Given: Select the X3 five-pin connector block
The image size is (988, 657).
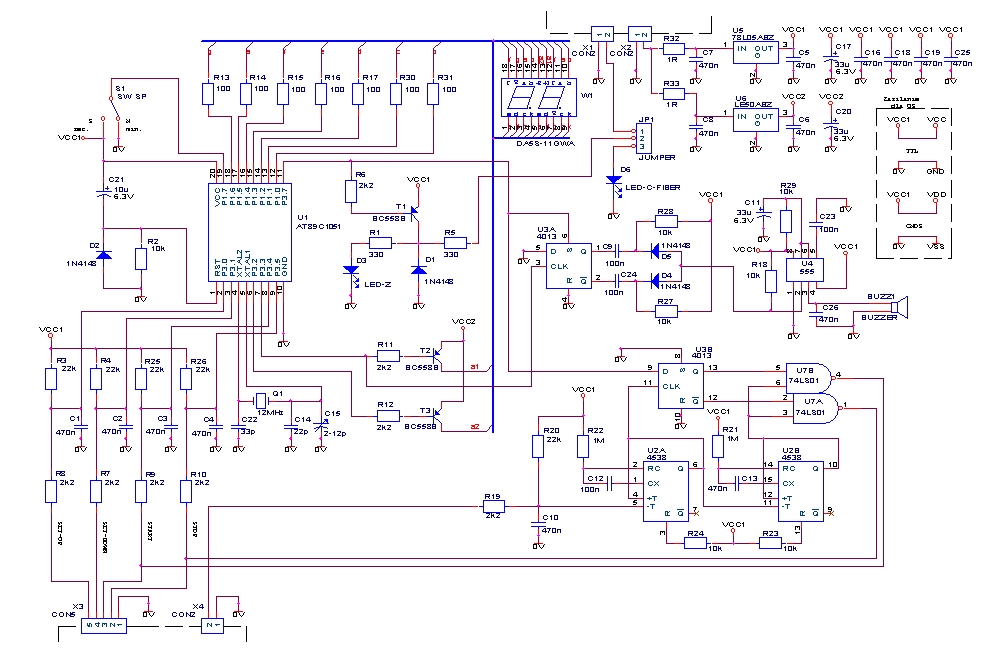Looking at the screenshot, I should (103, 626).
